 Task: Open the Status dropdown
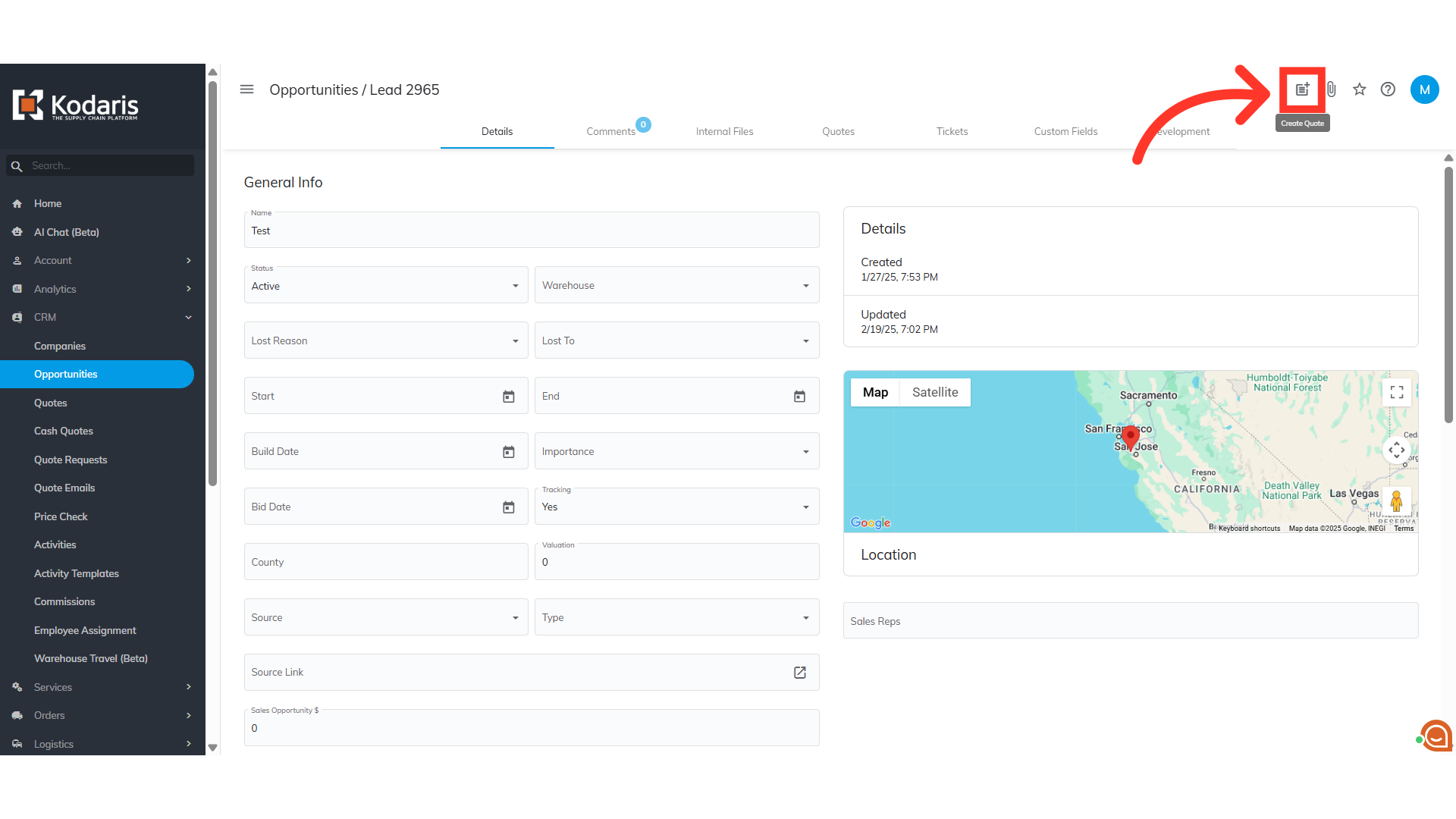pyautogui.click(x=385, y=286)
